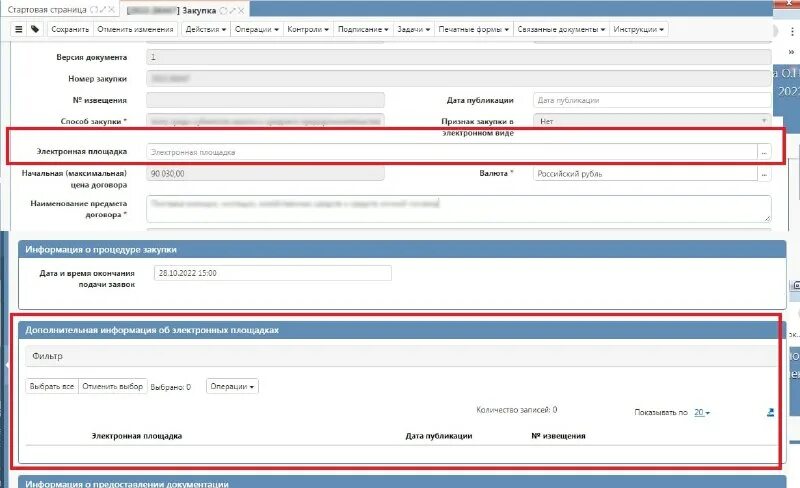The height and width of the screenshot is (488, 800).
Task: Open the Операции dropdown in the electronic platforms section
Action: pyautogui.click(x=232, y=386)
